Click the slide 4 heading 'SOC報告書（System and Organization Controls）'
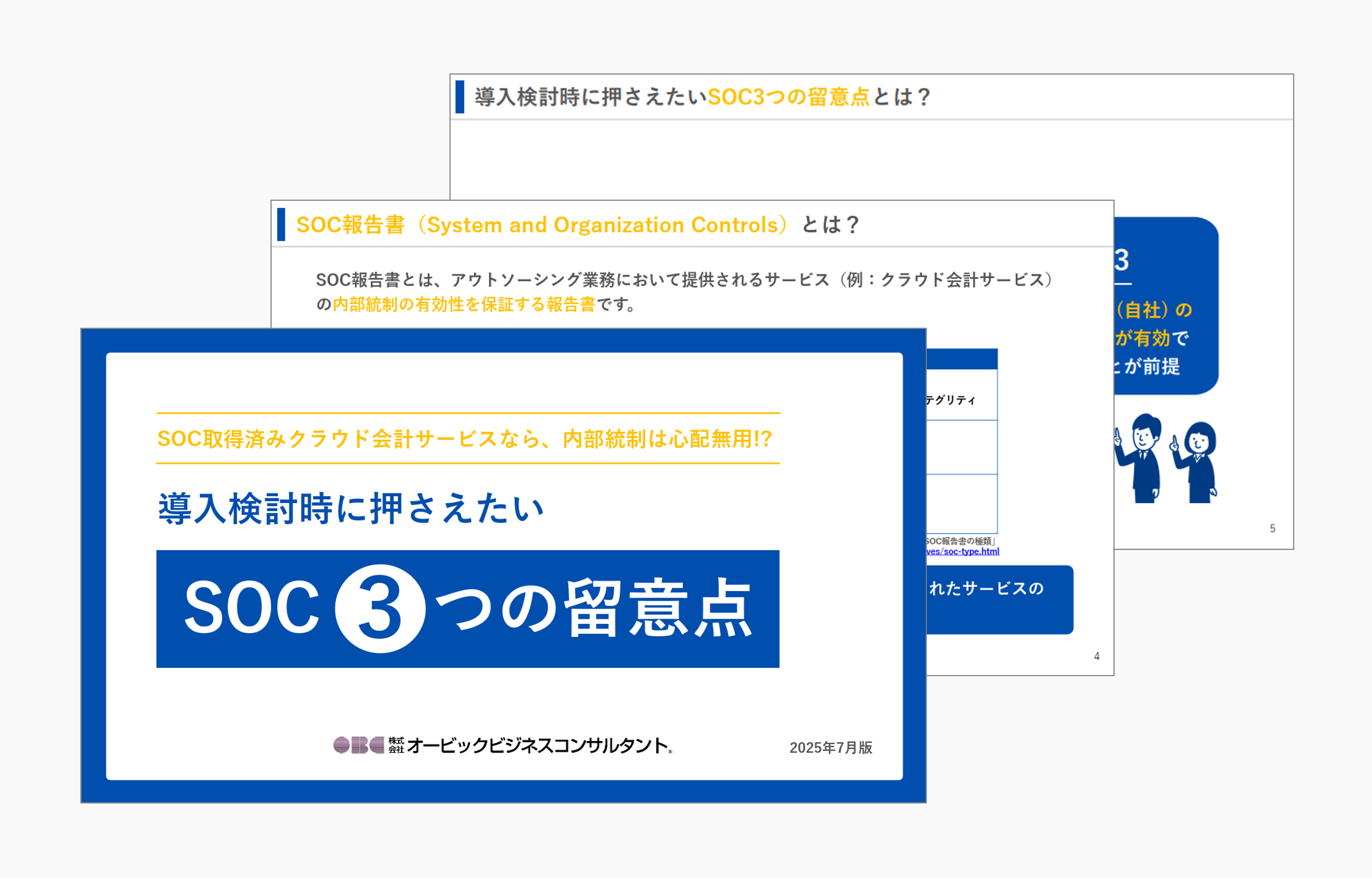The image size is (1372, 878). click(542, 225)
